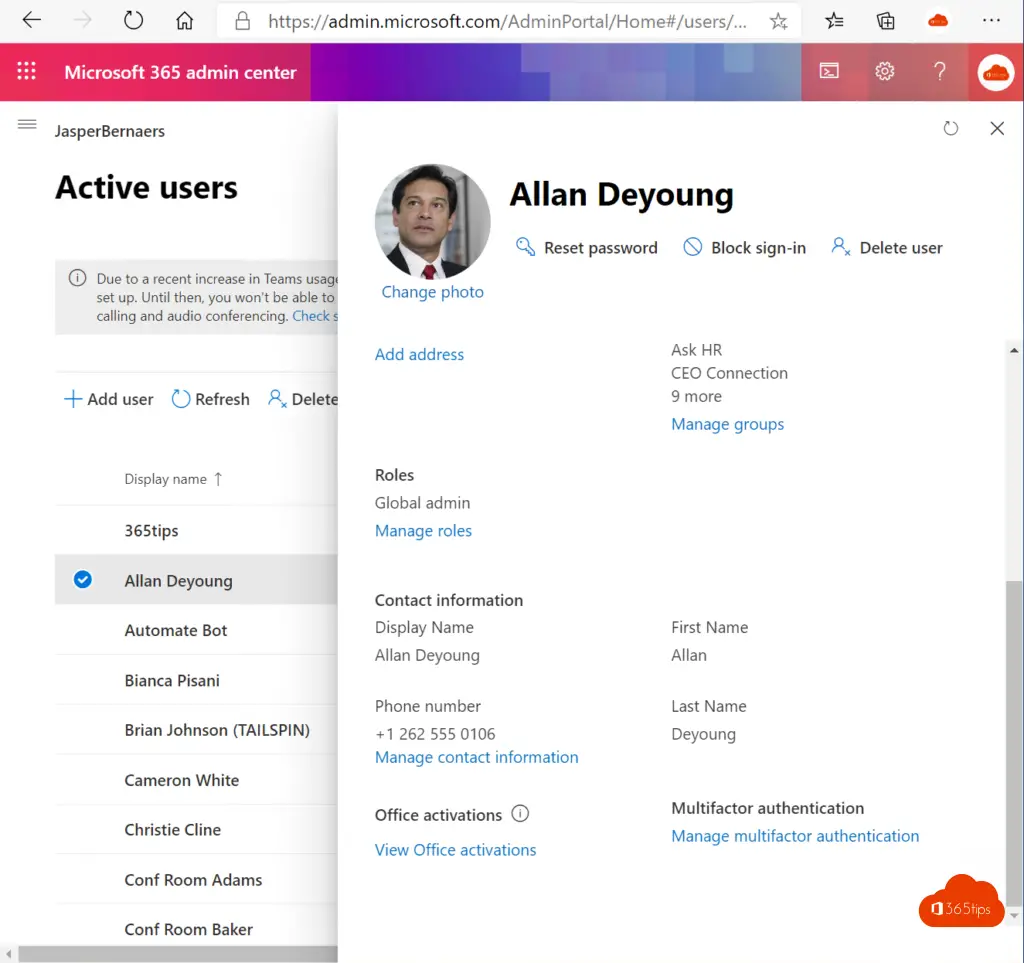The image size is (1024, 963).
Task: Click the users list horizontal scrollbar
Action: (x=178, y=954)
